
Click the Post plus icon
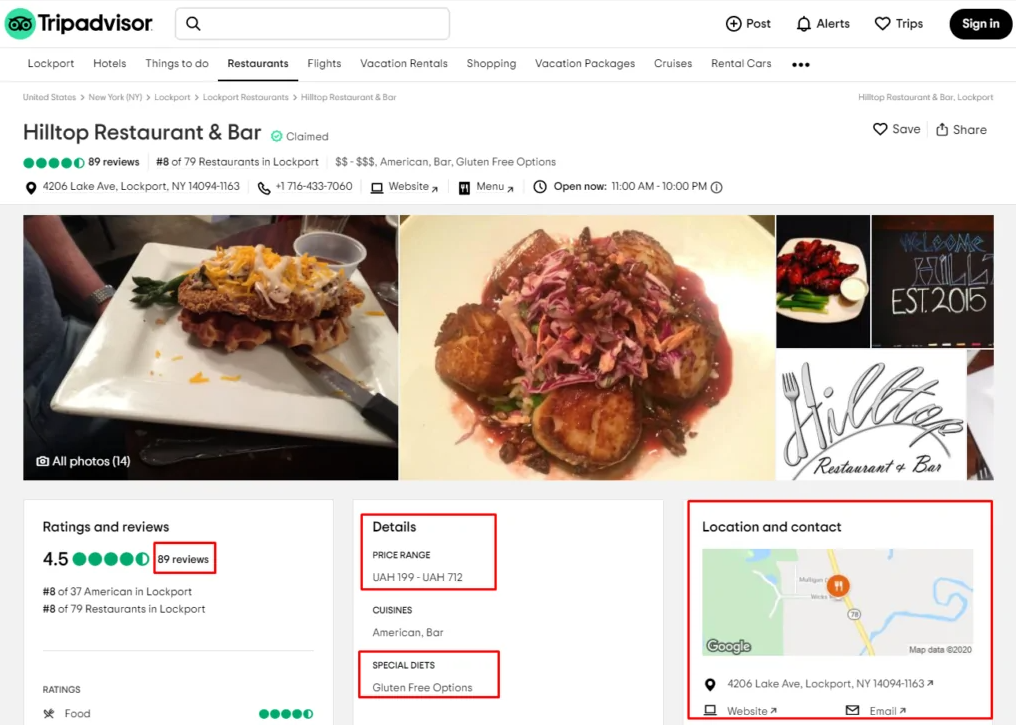pos(734,24)
